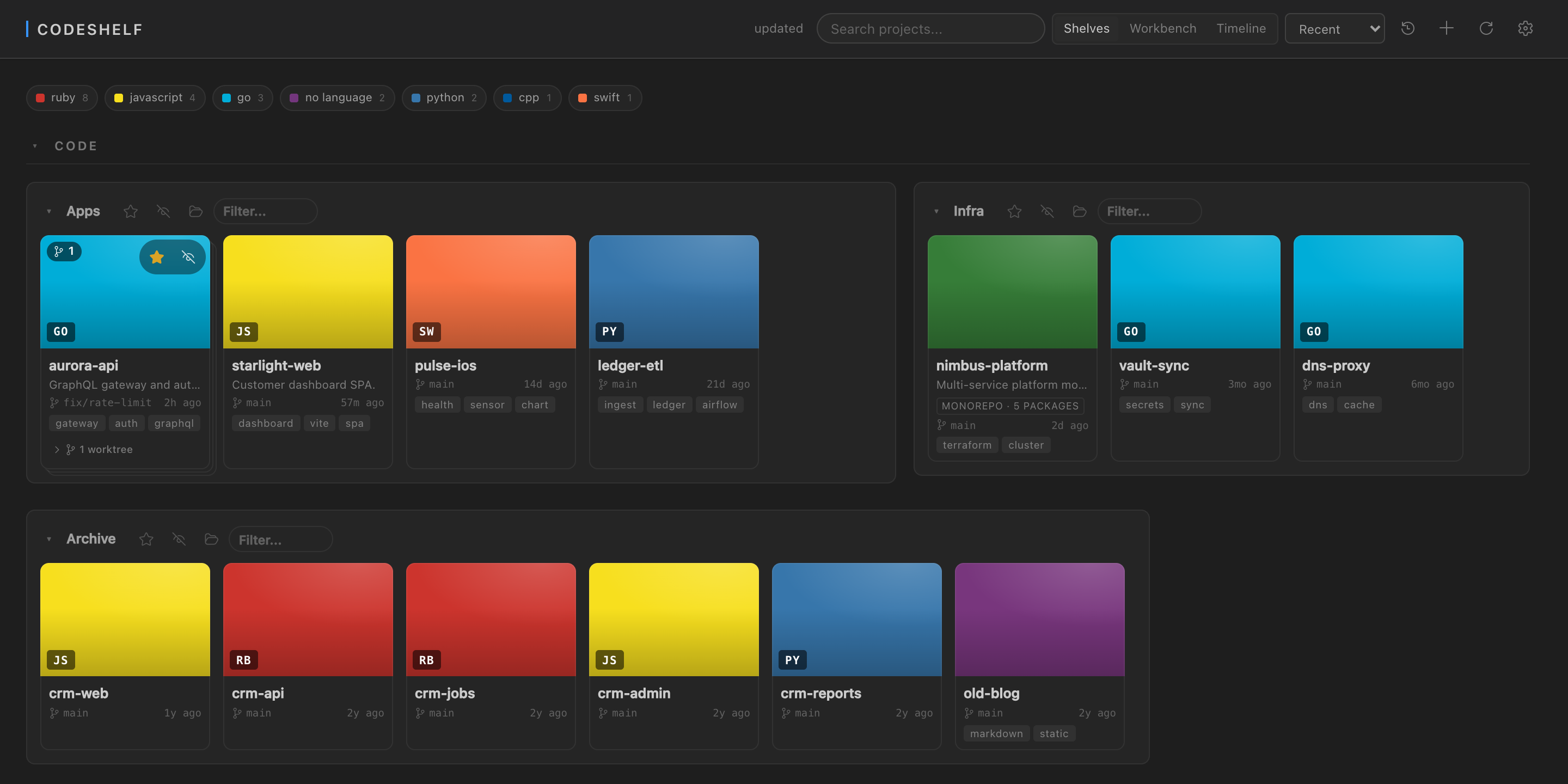Toggle the go language filter chip
The width and height of the screenshot is (1568, 784).
[242, 97]
